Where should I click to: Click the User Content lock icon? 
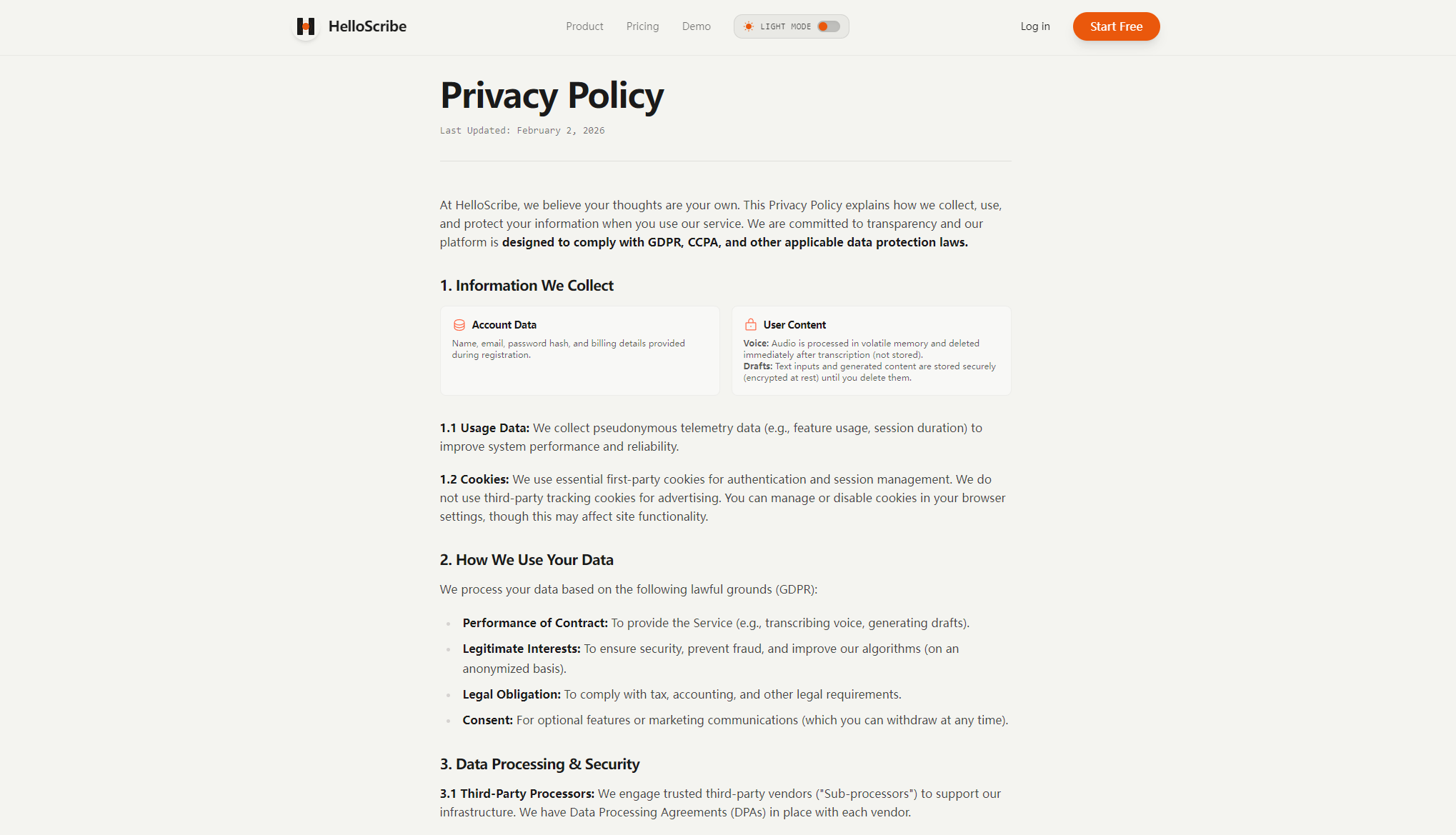pos(750,325)
